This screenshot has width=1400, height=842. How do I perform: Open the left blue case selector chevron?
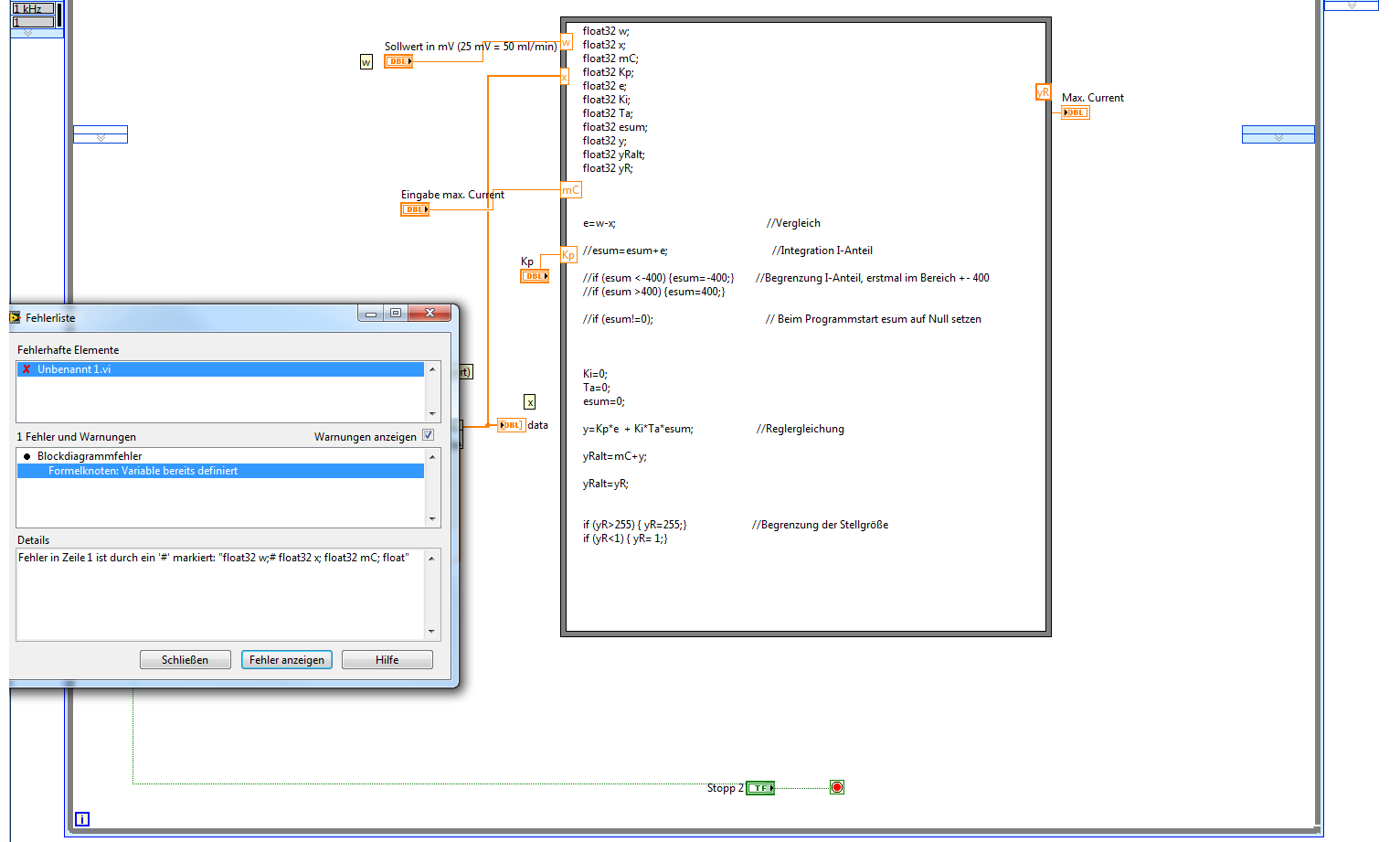click(x=101, y=138)
